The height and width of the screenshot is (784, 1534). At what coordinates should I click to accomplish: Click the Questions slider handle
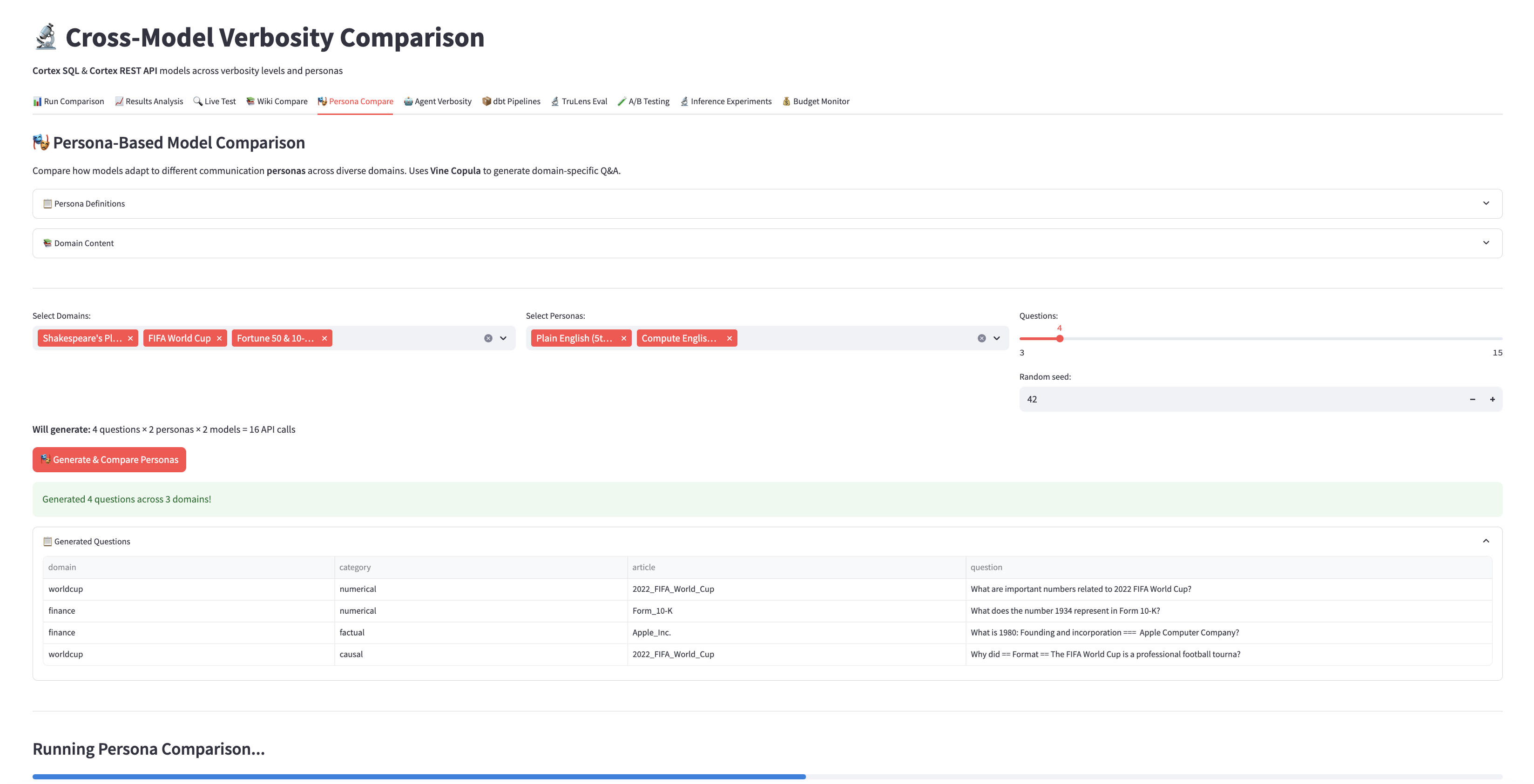1060,339
